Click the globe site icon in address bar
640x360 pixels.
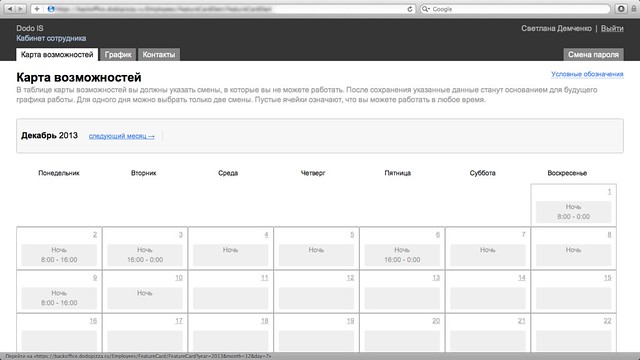(x=51, y=9)
